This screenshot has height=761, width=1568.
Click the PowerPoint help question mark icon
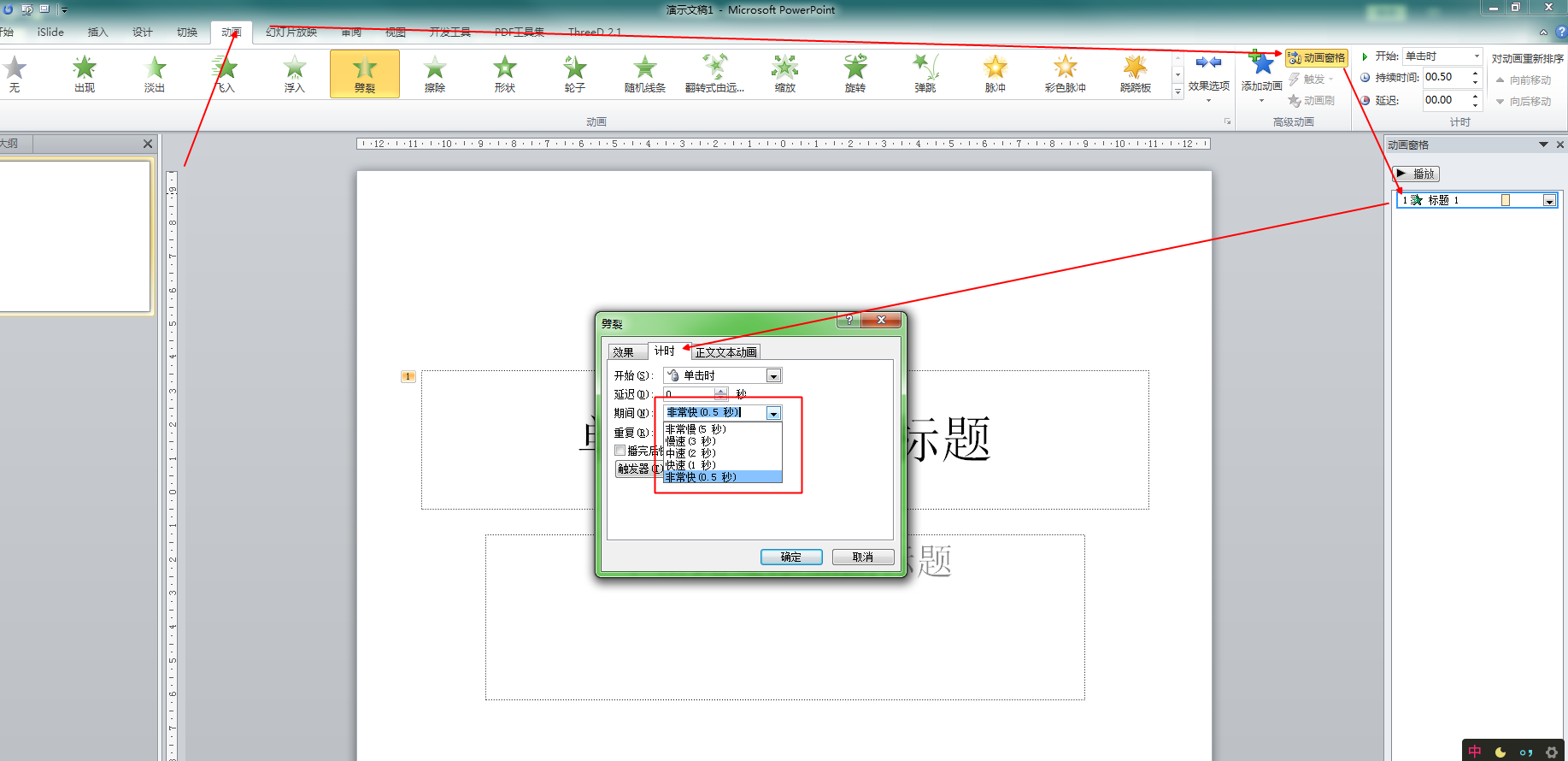click(1560, 32)
